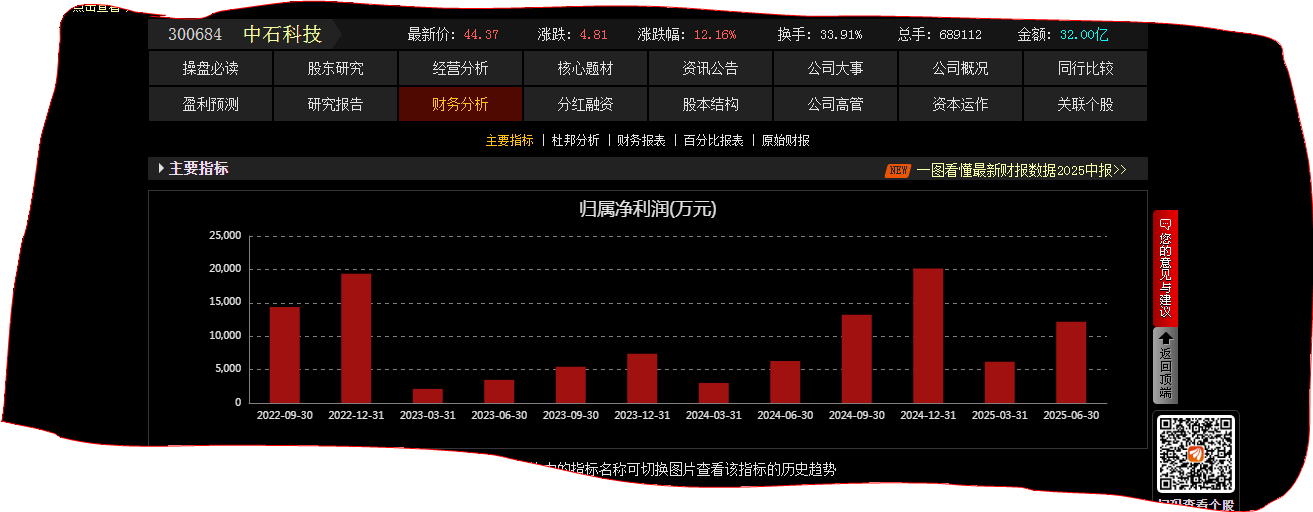Open the 操盘必读 tab
1313x512 pixels.
coord(211,69)
